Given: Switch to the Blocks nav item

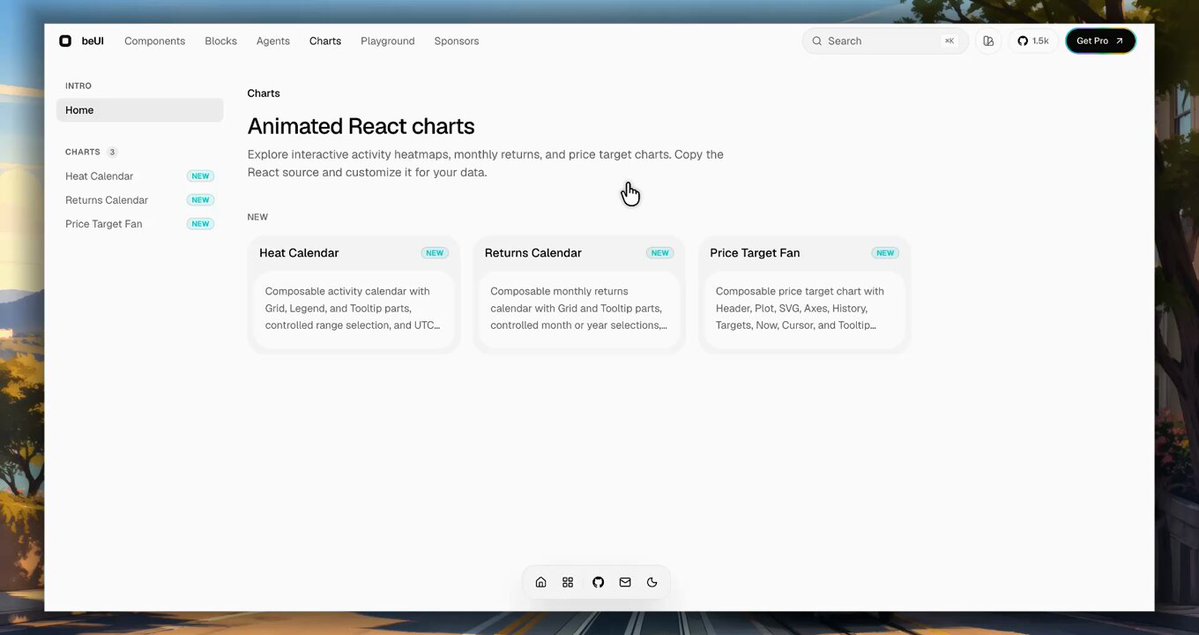Looking at the screenshot, I should coord(221,41).
